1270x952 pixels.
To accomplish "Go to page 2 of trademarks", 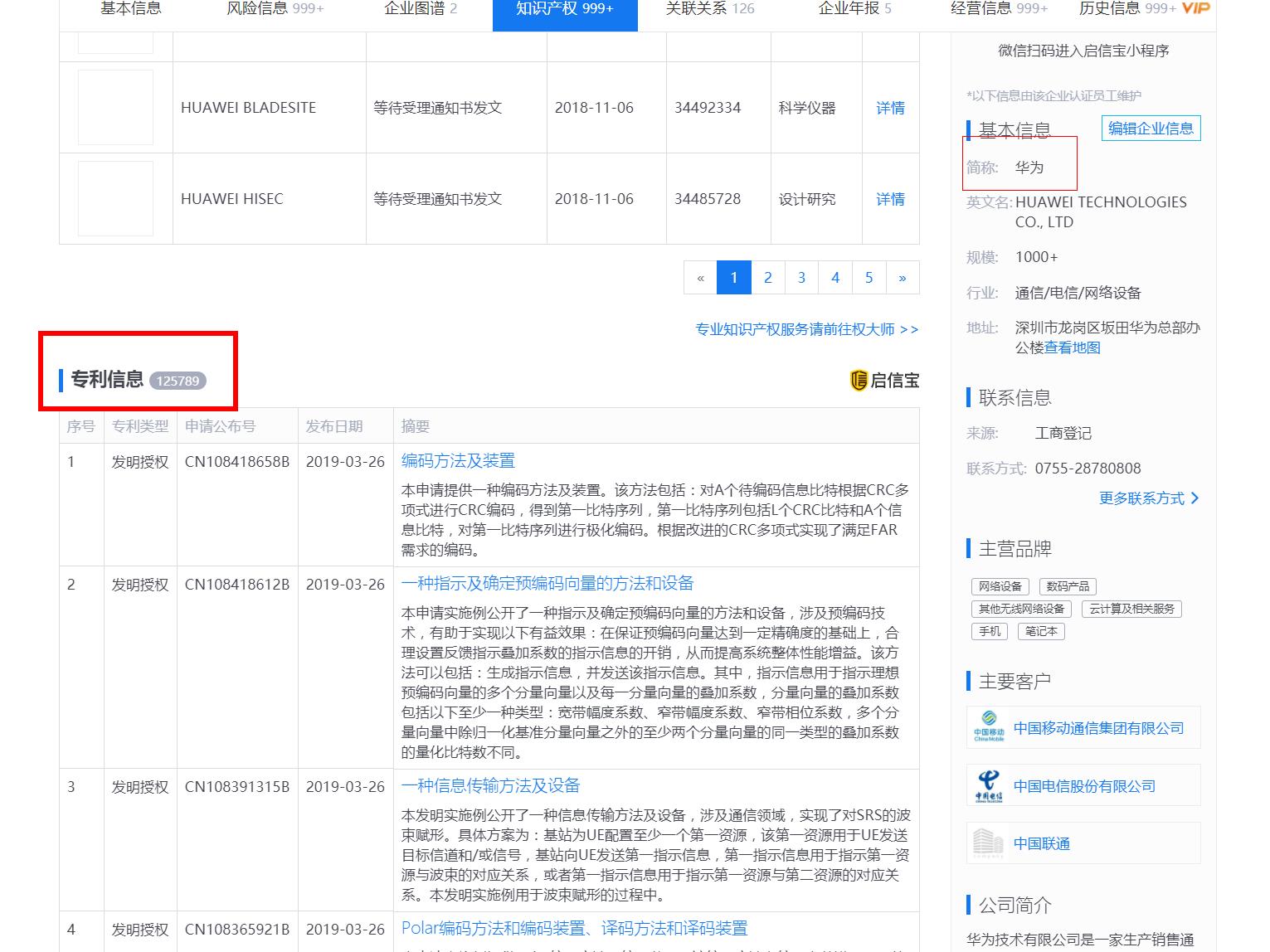I will pyautogui.click(x=768, y=278).
